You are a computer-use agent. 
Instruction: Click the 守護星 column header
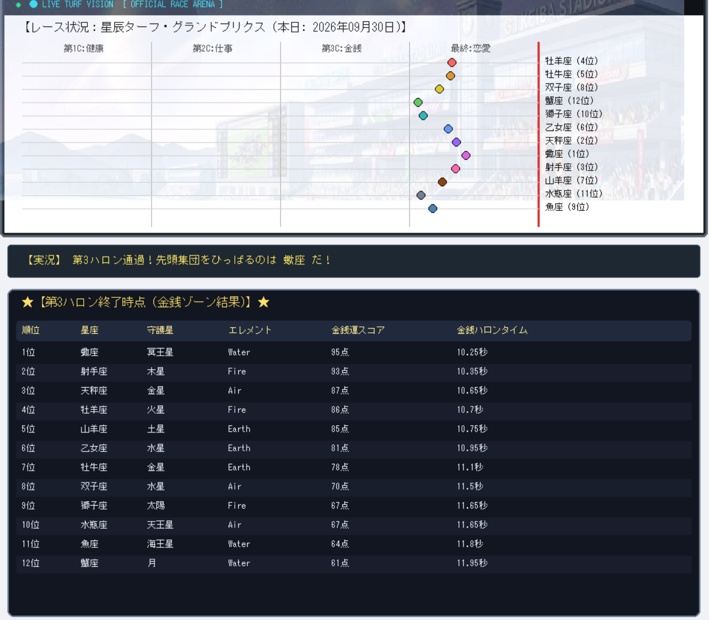click(x=160, y=330)
